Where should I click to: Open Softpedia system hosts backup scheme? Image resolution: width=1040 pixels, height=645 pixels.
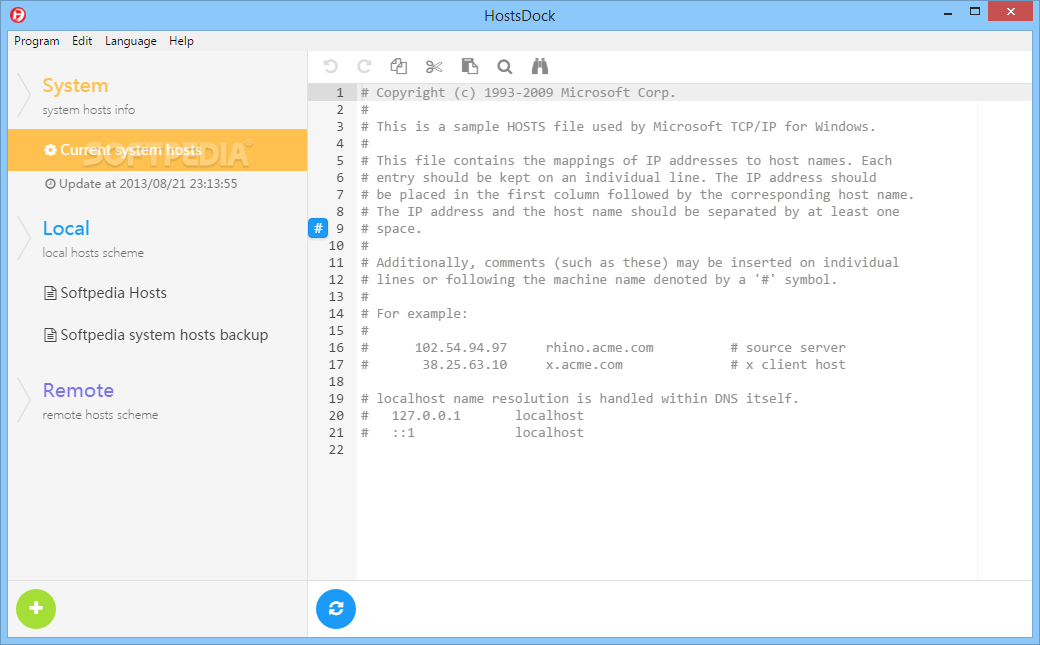point(164,335)
